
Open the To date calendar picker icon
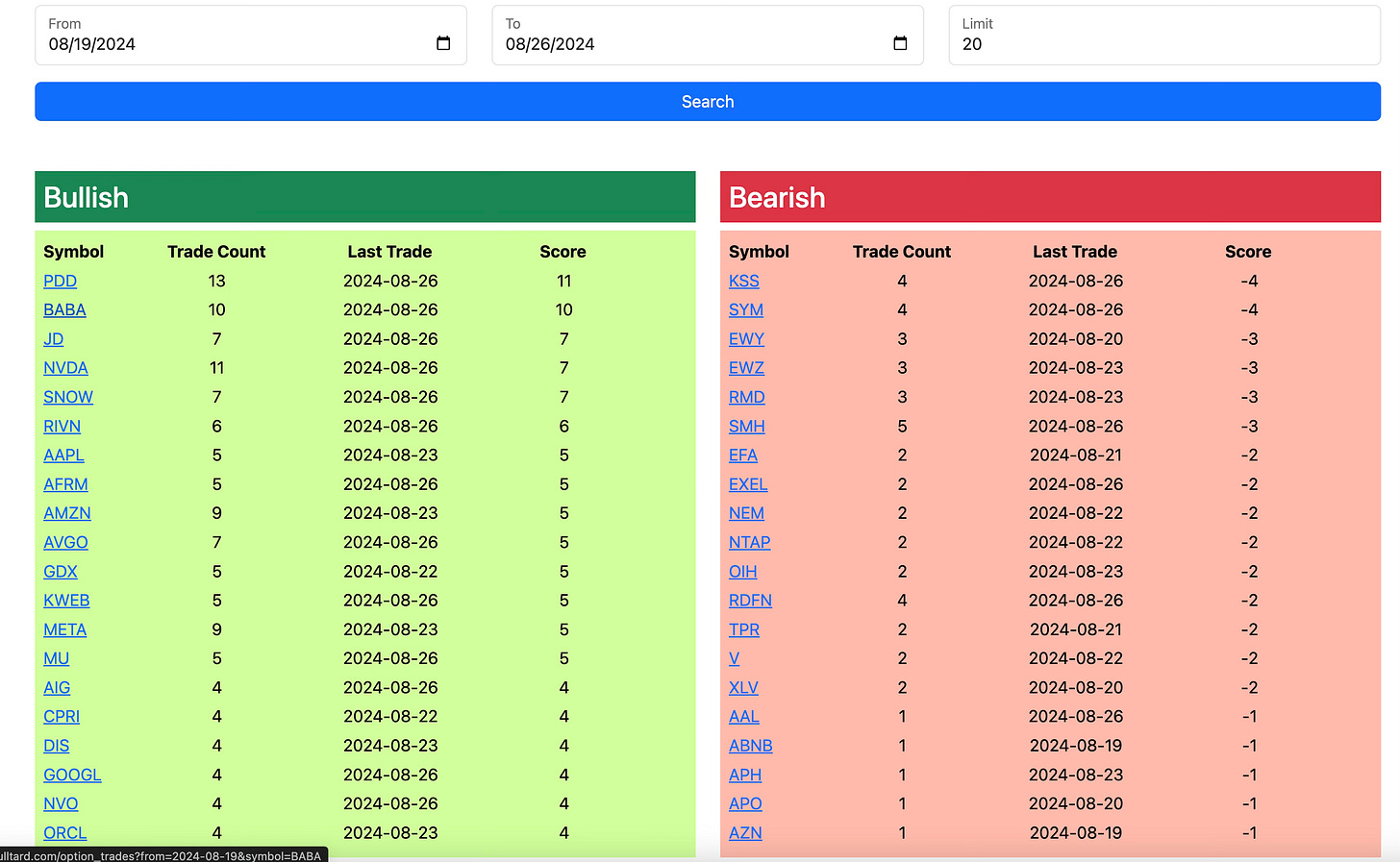coord(900,43)
